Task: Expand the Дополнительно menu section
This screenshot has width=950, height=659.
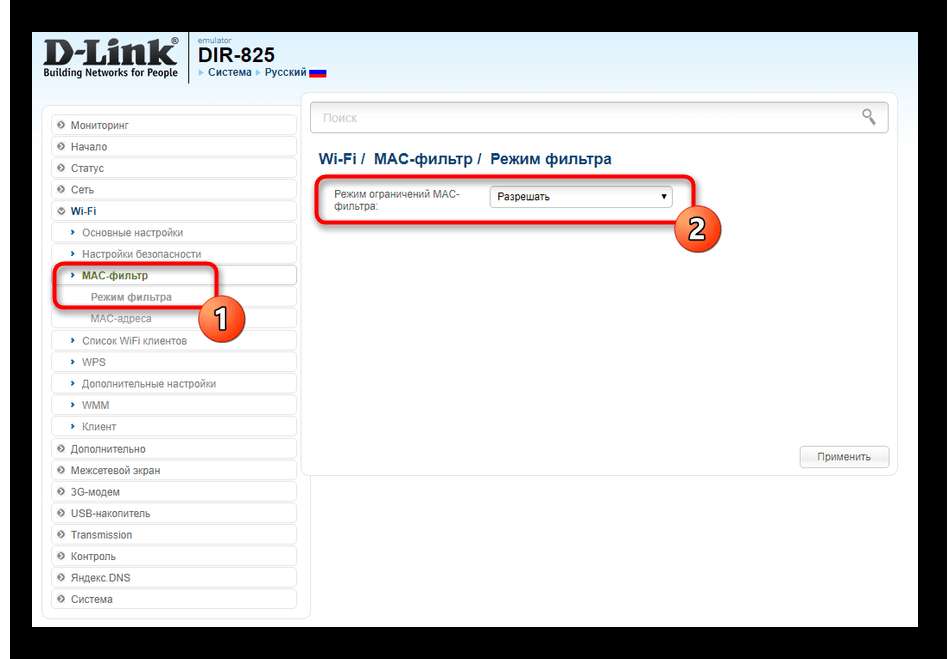Action: (174, 449)
